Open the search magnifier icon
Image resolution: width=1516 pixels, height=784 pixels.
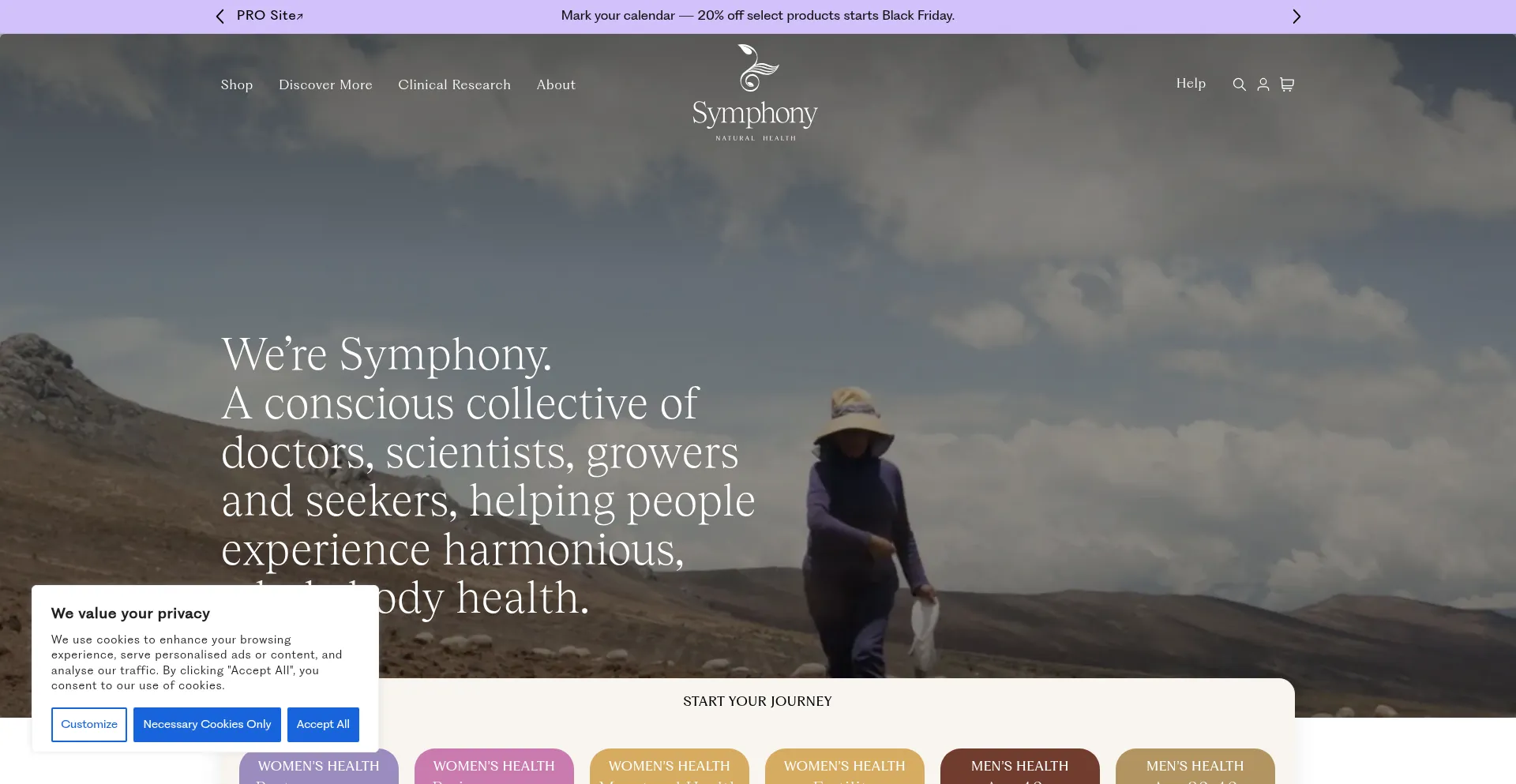tap(1239, 84)
